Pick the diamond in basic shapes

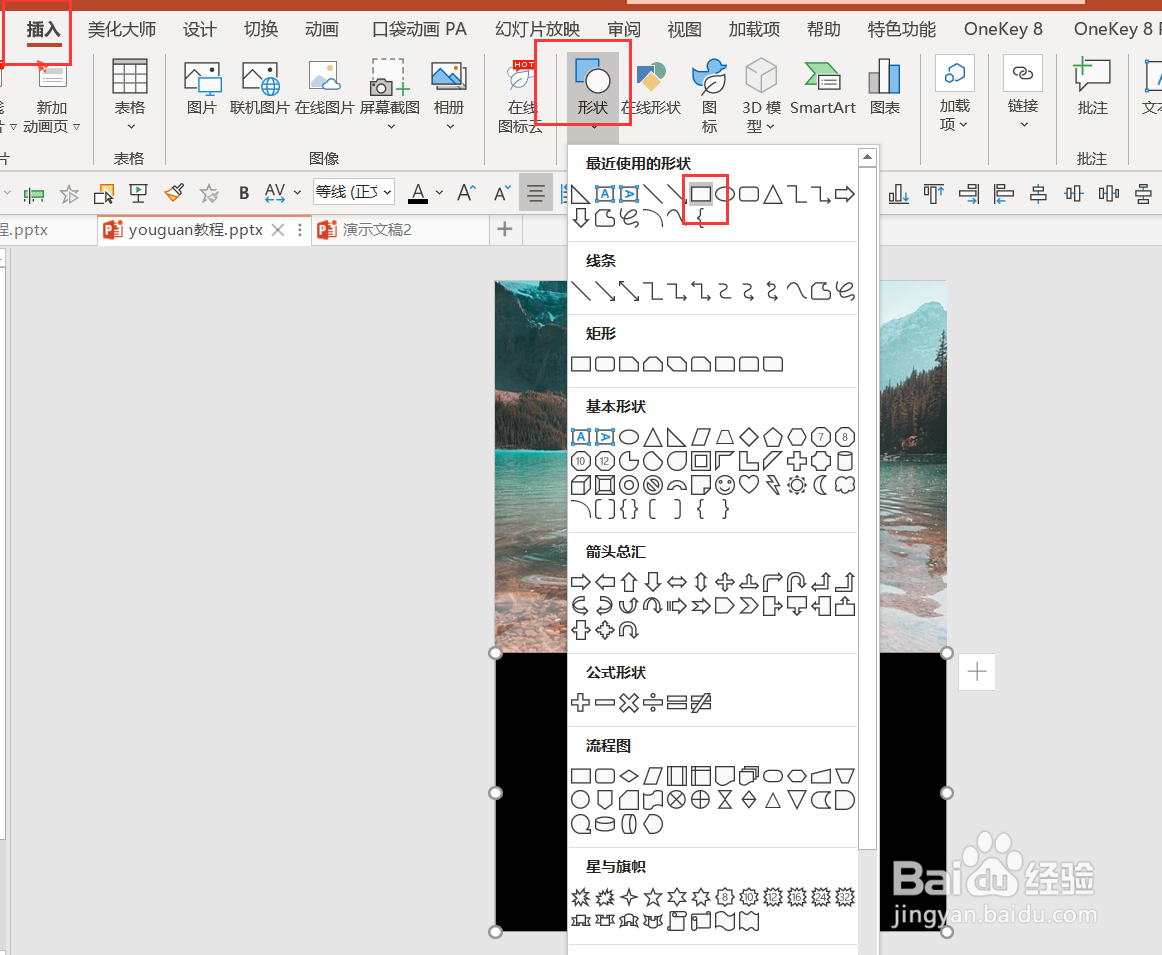(749, 436)
